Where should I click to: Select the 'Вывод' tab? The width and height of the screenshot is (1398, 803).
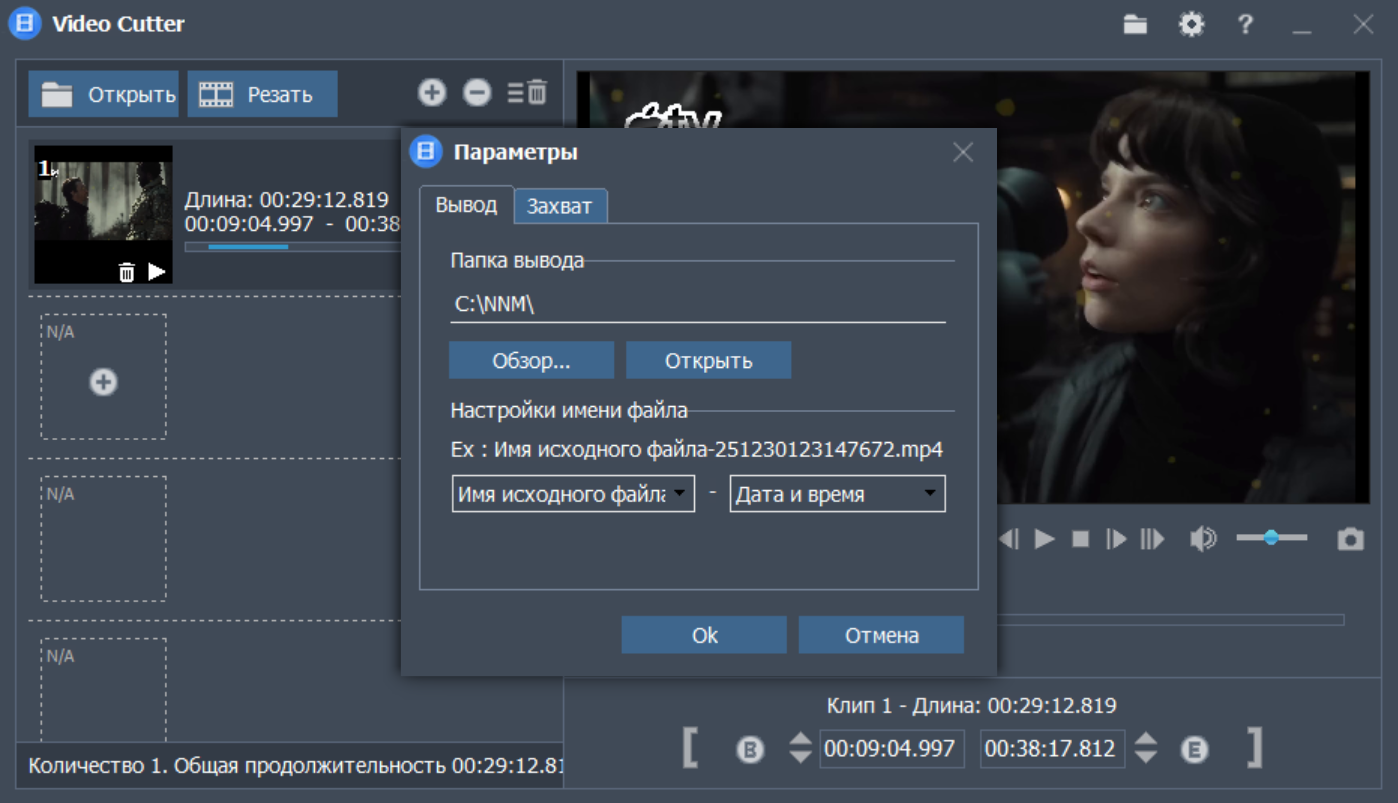(466, 205)
